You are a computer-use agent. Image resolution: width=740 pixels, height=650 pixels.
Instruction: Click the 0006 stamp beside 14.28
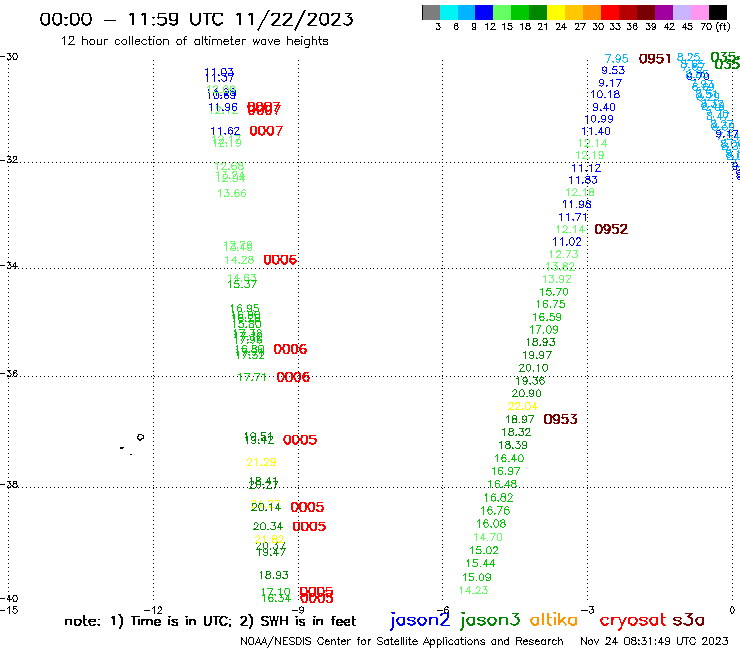(280, 260)
